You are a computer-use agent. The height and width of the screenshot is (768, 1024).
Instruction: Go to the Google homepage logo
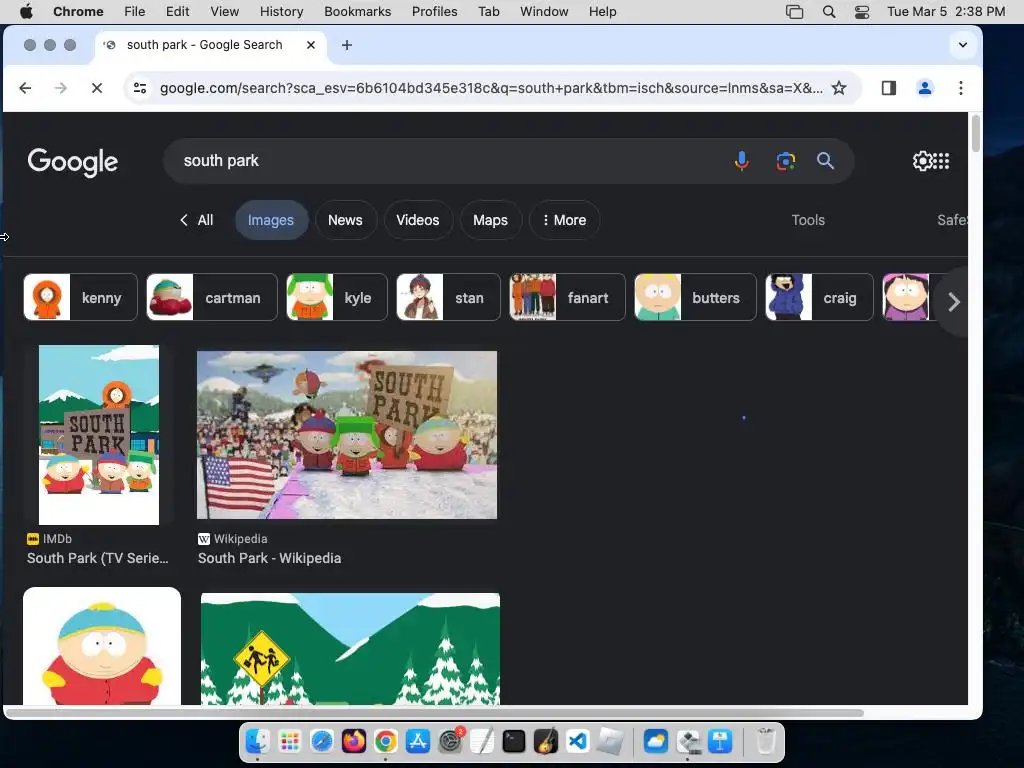click(x=72, y=162)
